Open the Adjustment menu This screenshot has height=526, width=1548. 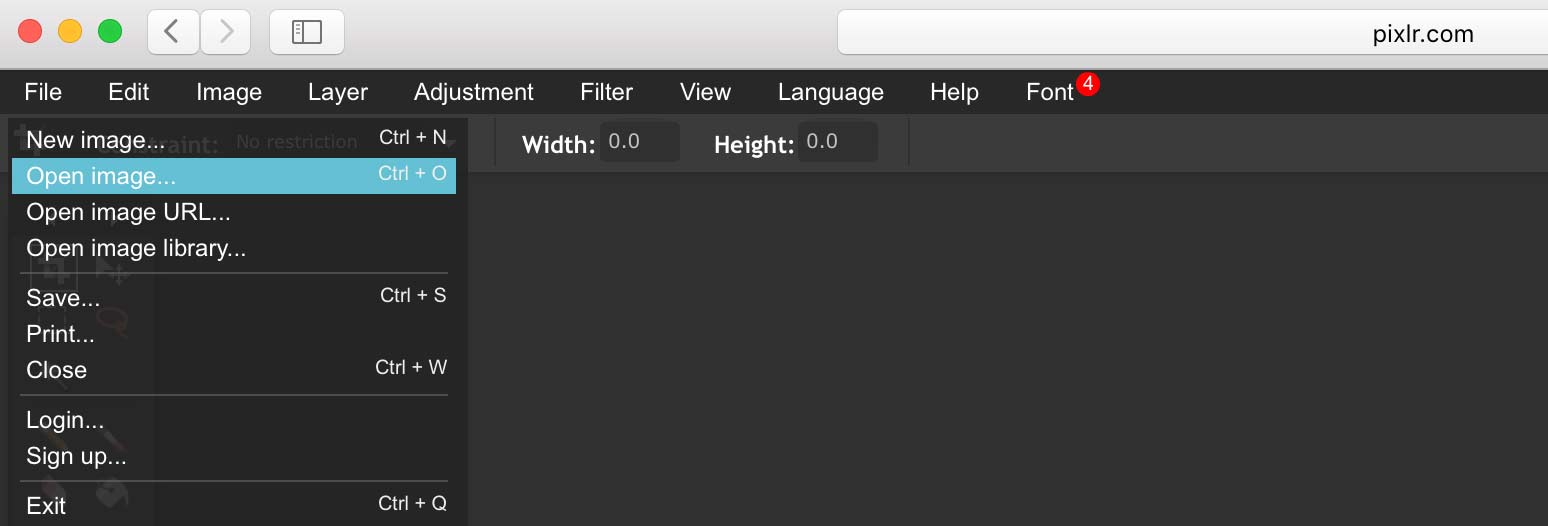click(474, 92)
